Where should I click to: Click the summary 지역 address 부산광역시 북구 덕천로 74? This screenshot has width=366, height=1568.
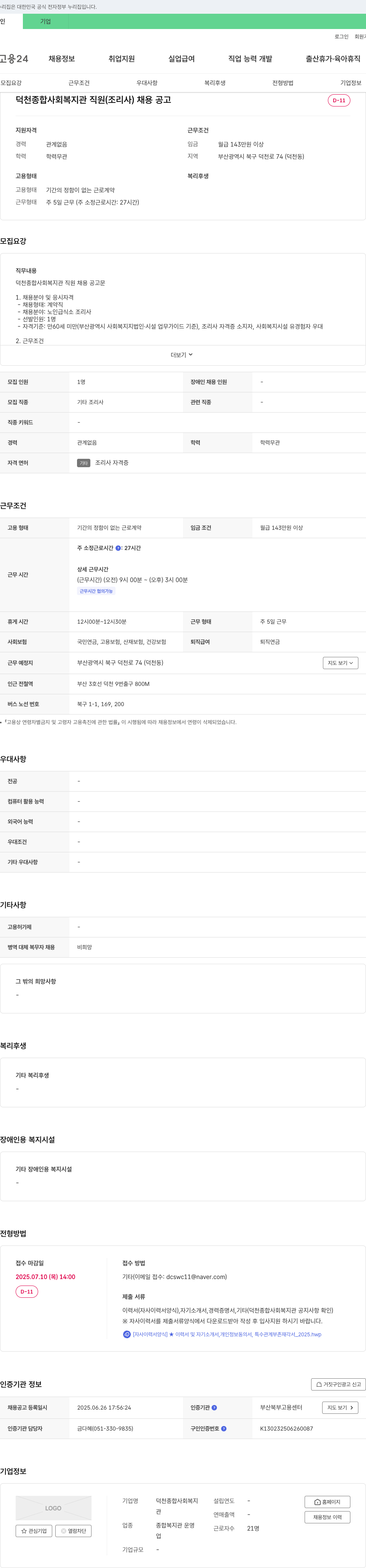coord(261,156)
